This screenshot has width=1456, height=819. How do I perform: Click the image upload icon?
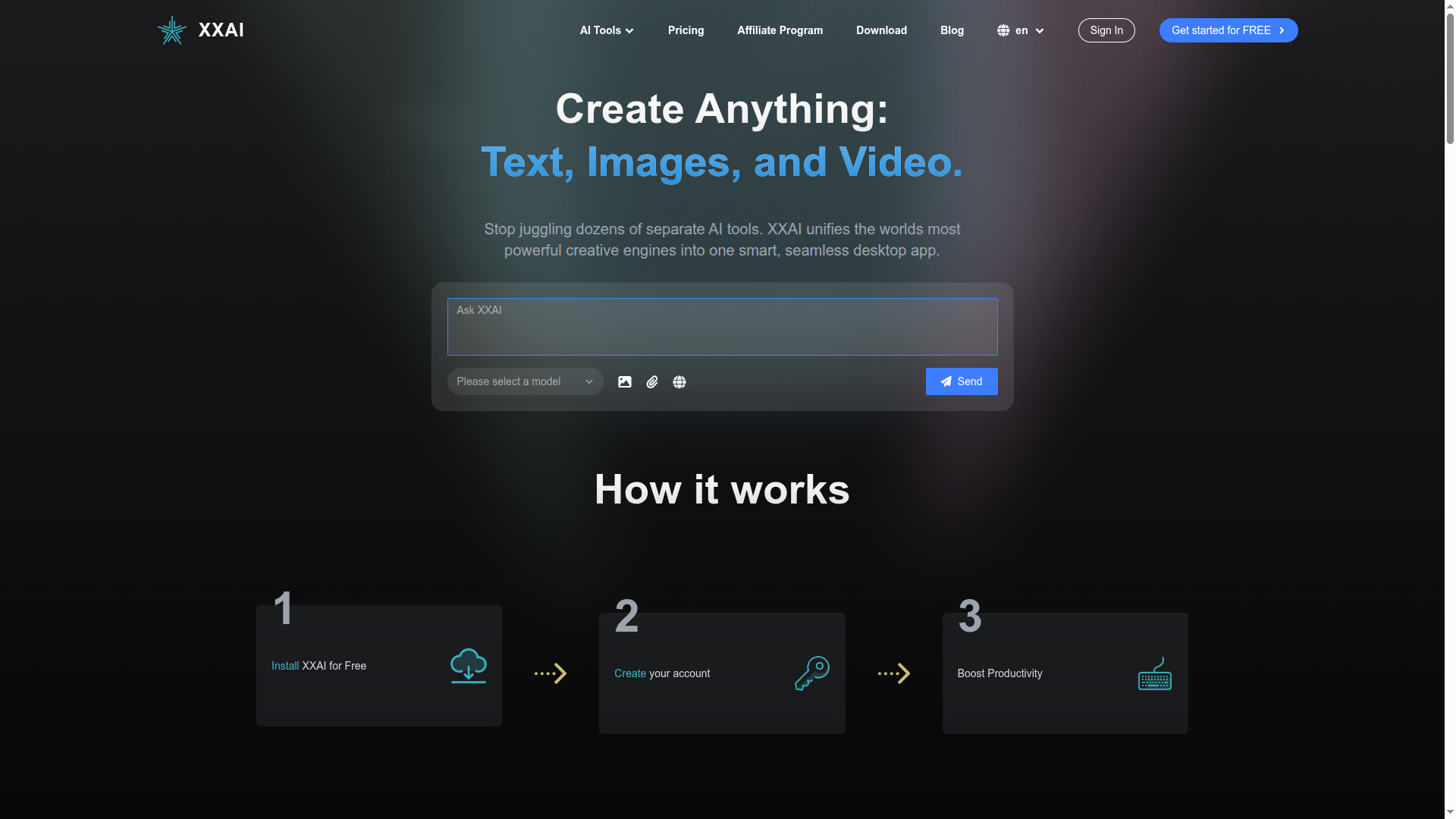click(x=624, y=382)
